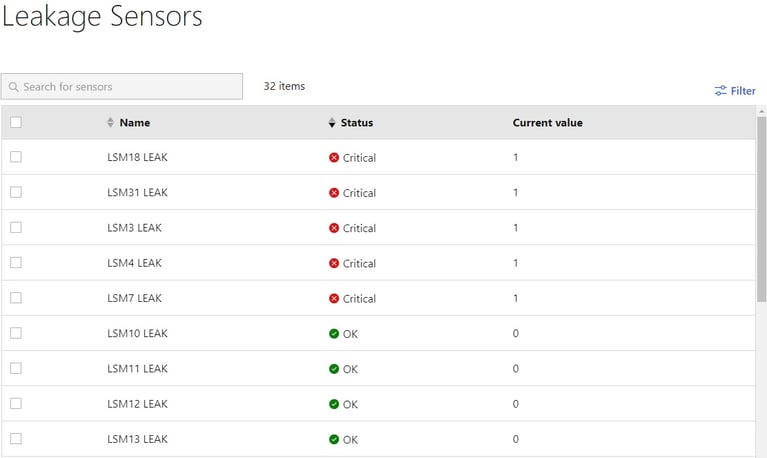Click the magnifier icon in the search box
The height and width of the screenshot is (458, 767).
click(14, 87)
